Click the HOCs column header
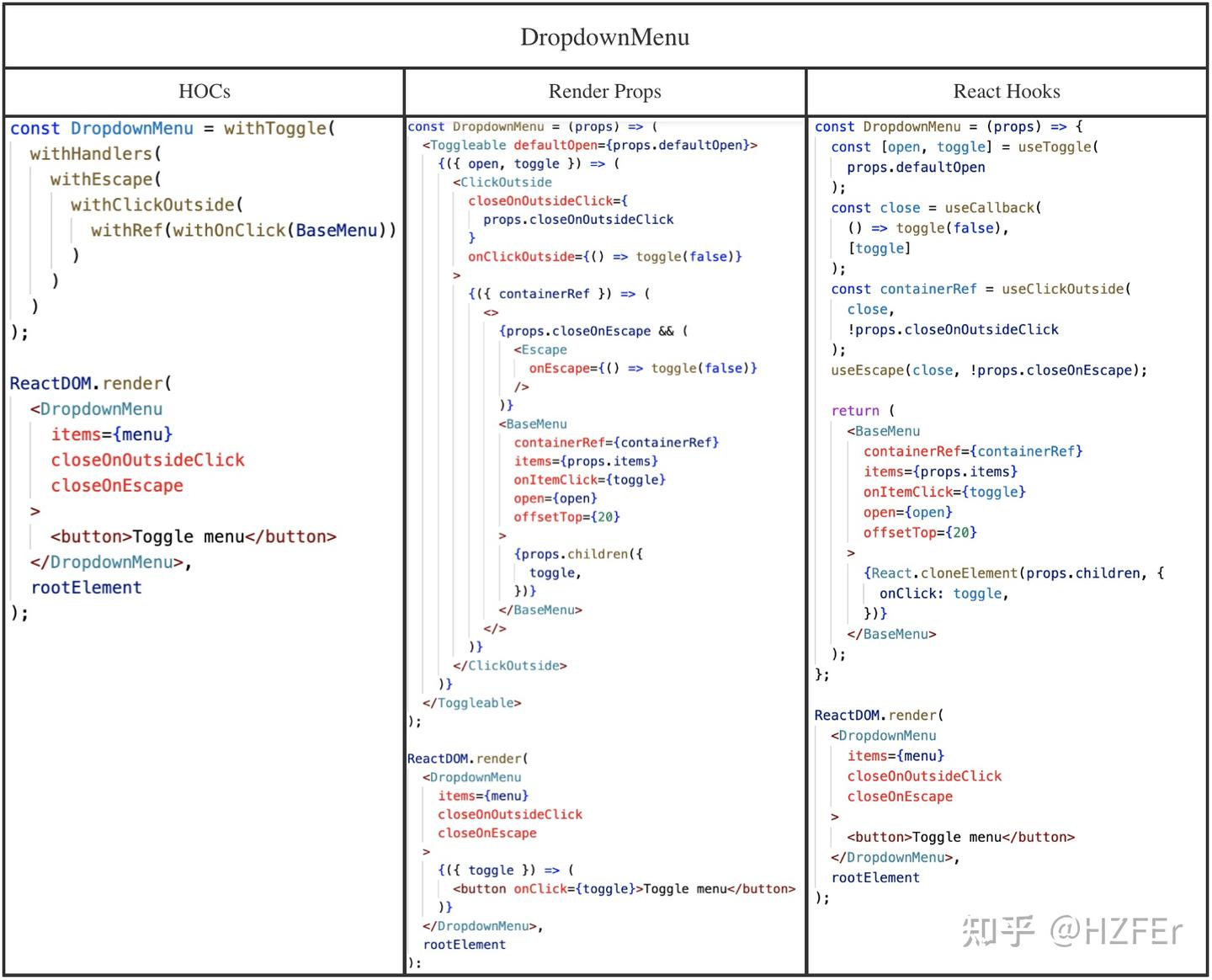Viewport: 1212px width, 980px height. pyautogui.click(x=204, y=91)
